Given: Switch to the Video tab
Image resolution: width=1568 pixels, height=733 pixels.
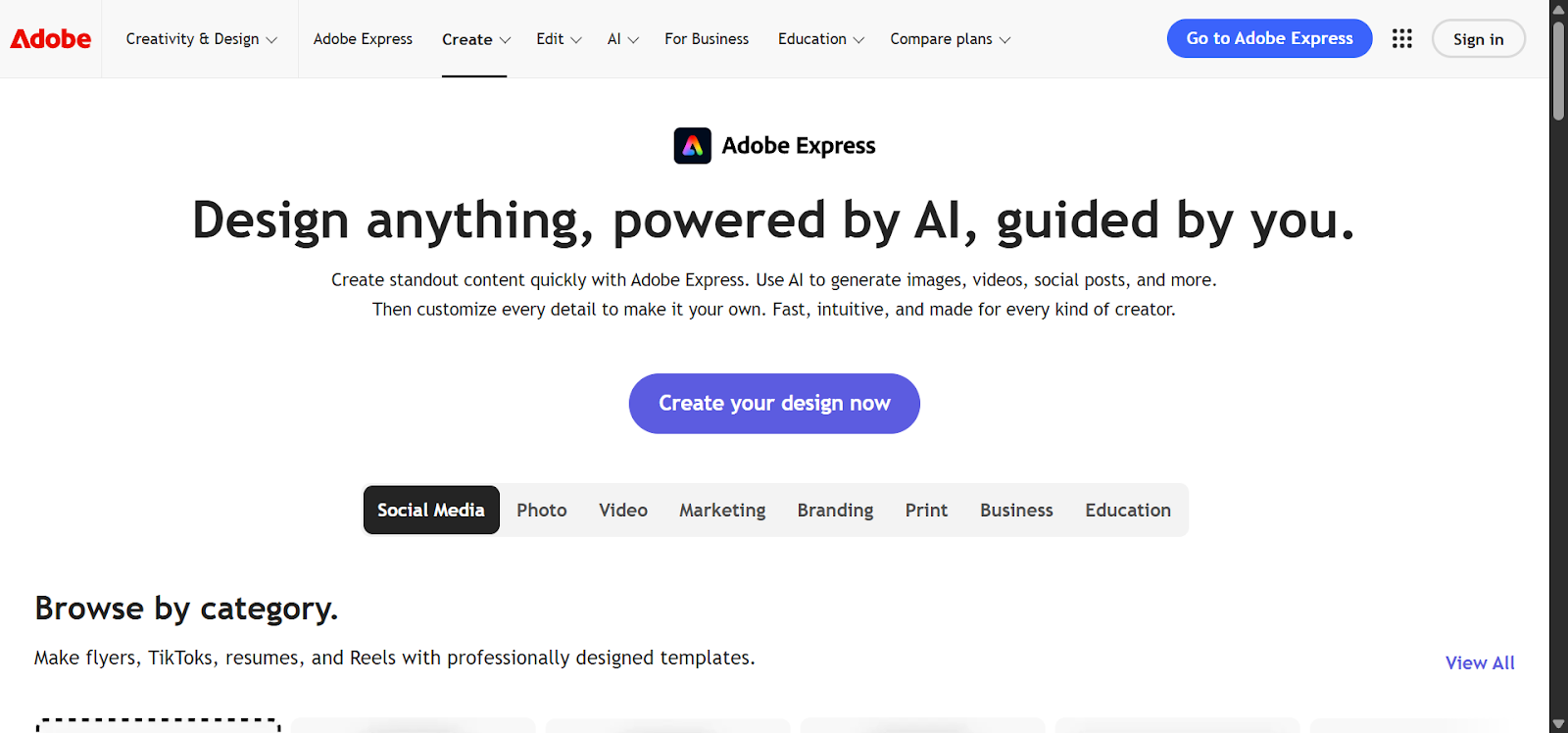Looking at the screenshot, I should click(x=623, y=510).
